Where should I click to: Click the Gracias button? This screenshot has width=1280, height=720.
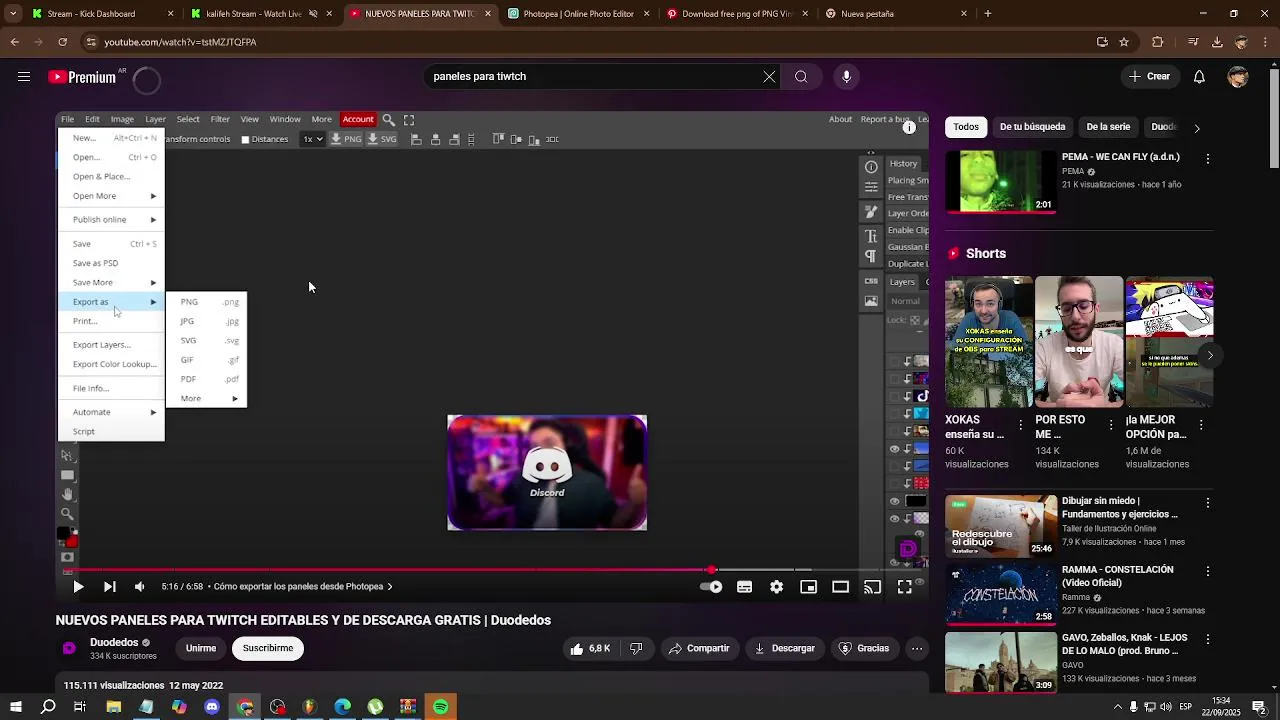pos(863,649)
